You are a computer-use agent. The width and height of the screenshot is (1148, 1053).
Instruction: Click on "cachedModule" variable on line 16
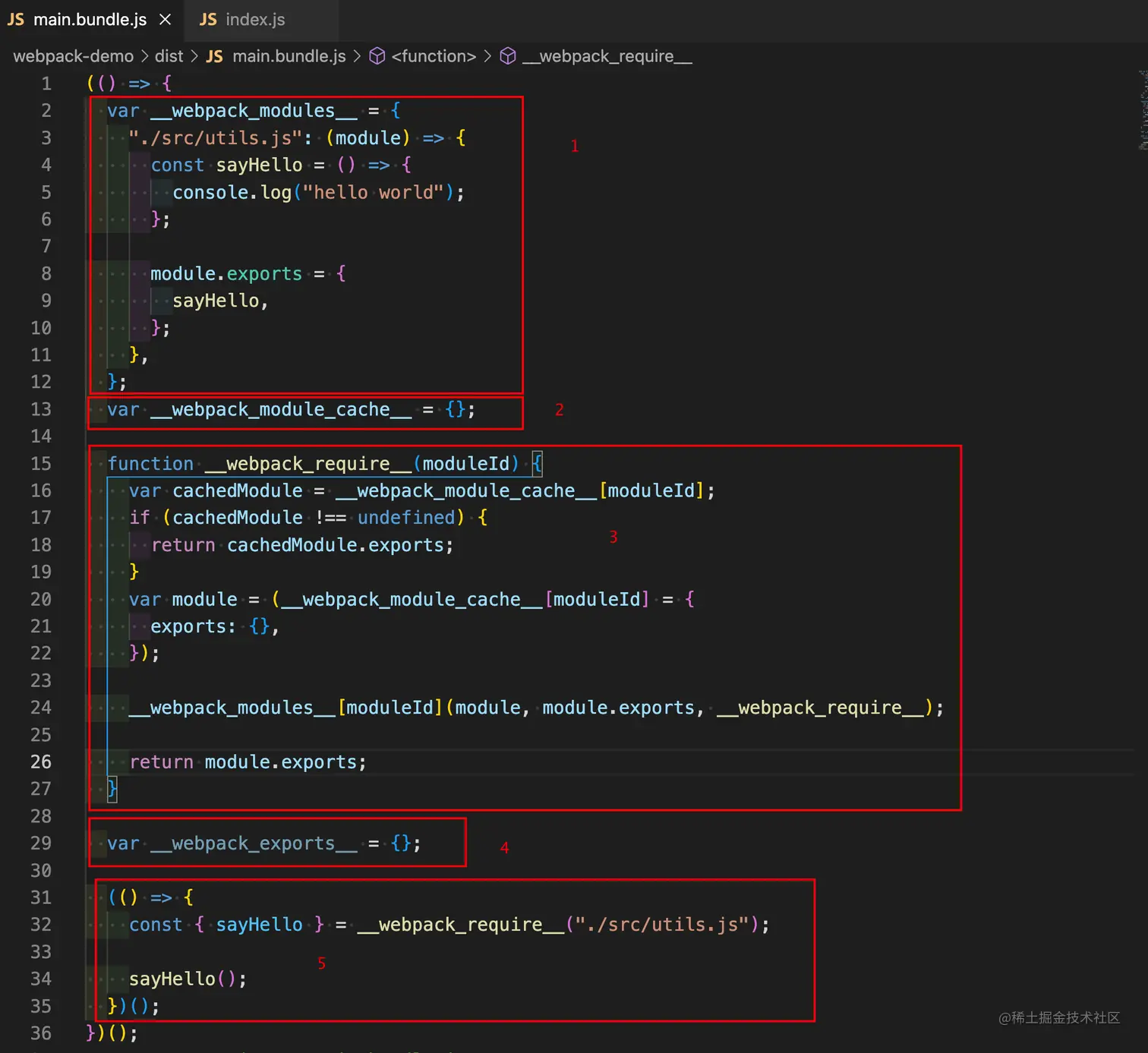[x=238, y=491]
